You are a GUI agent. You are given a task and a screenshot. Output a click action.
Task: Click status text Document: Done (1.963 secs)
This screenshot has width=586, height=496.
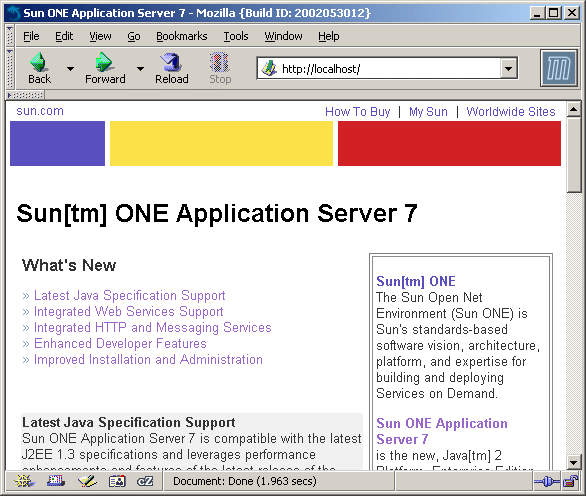tap(245, 481)
